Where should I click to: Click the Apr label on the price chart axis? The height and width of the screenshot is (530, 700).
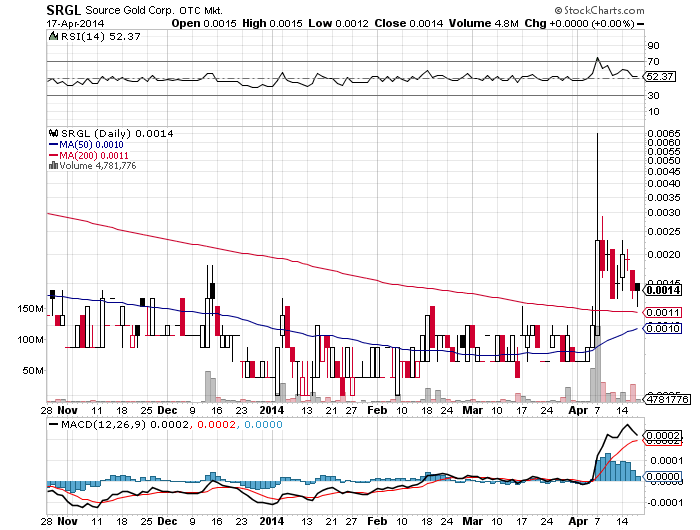click(579, 410)
